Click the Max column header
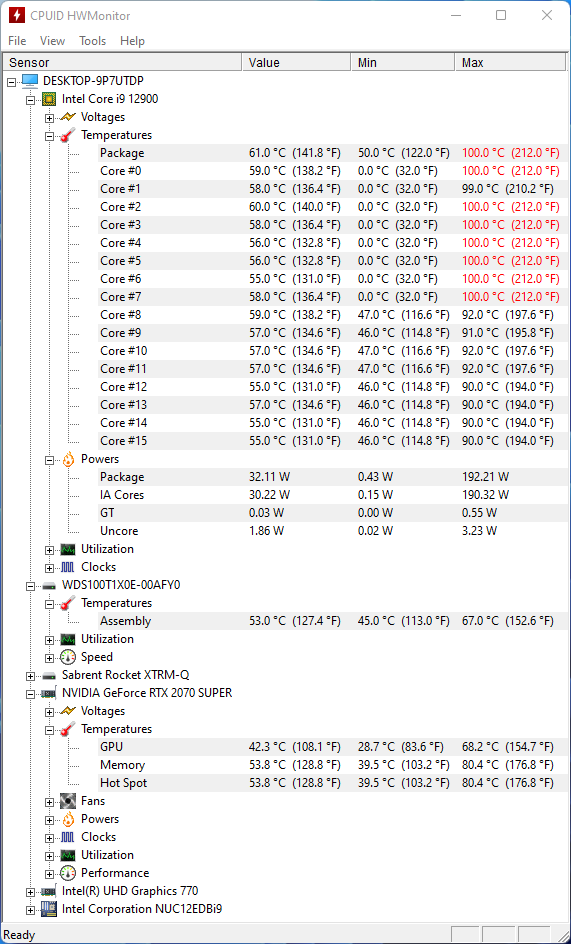This screenshot has width=571, height=944. (511, 63)
